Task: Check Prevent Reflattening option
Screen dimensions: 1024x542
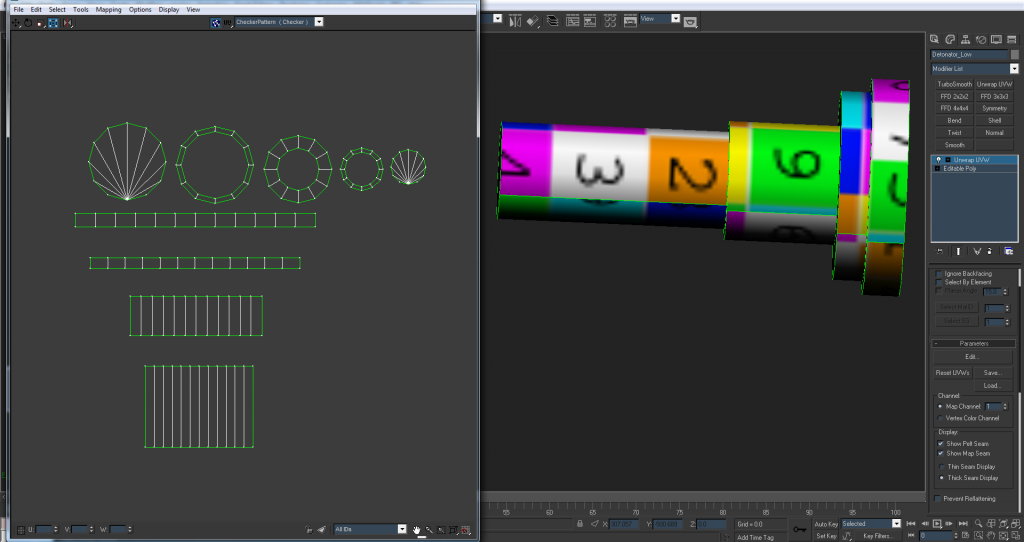Action: 937,498
